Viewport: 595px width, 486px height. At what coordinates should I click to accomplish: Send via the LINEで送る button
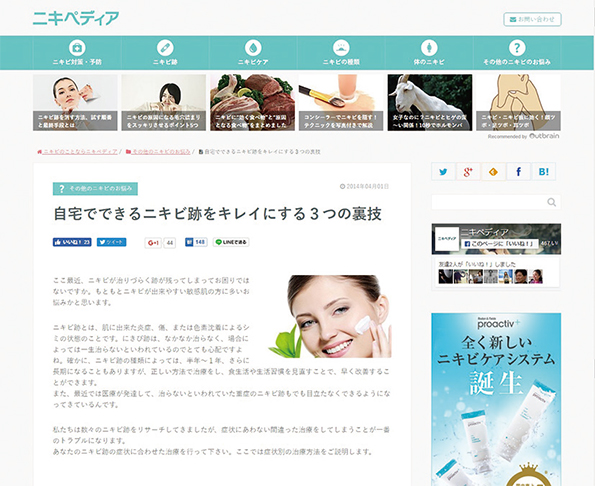231,242
